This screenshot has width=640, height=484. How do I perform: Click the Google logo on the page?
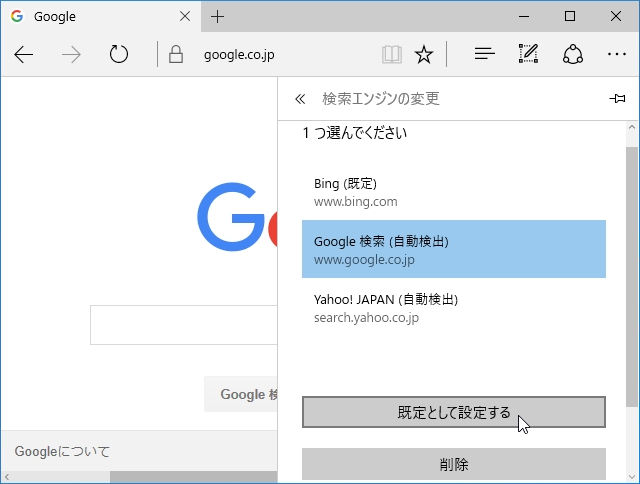[x=237, y=217]
